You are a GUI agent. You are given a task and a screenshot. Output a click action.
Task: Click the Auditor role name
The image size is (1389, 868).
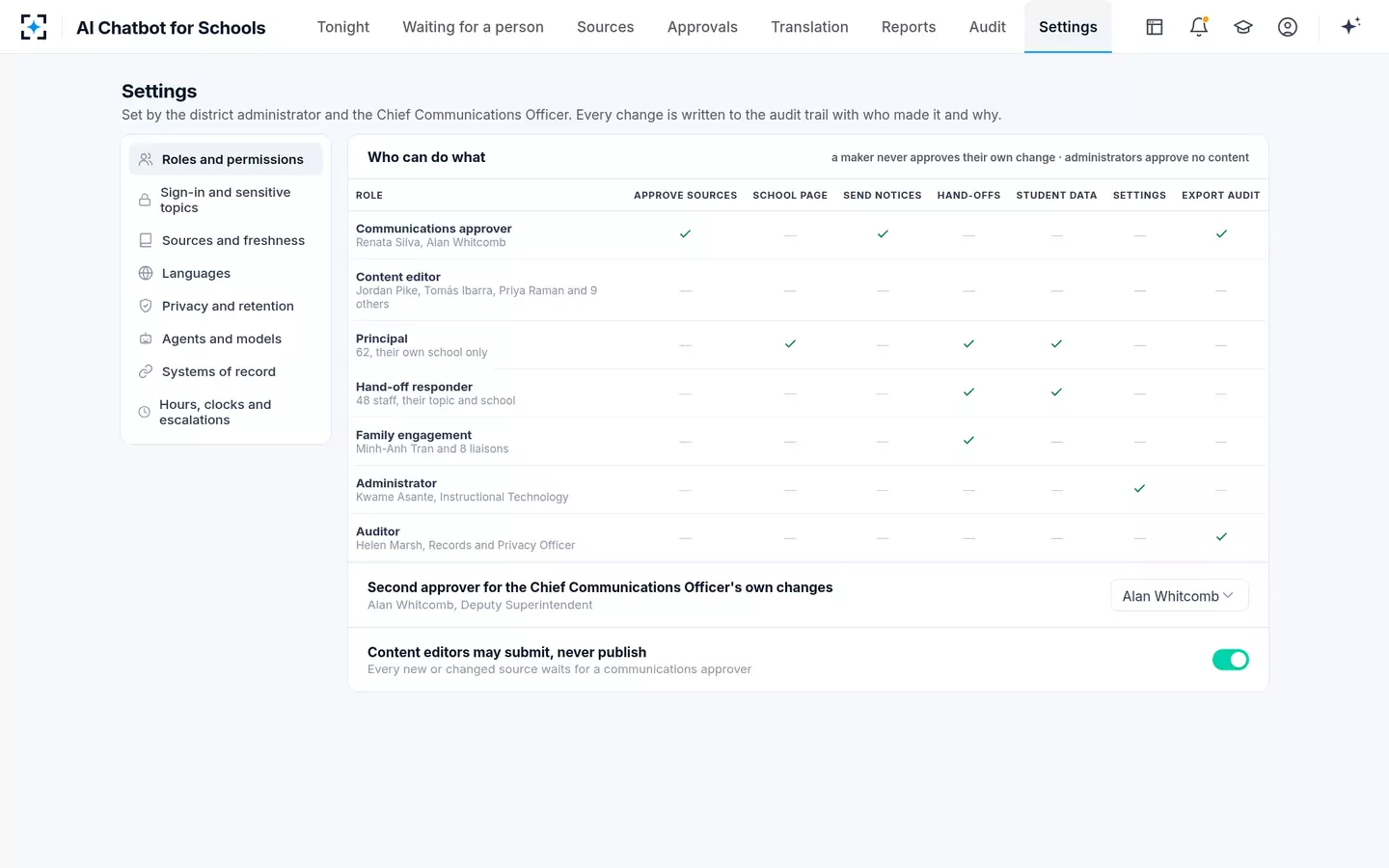coord(378,531)
